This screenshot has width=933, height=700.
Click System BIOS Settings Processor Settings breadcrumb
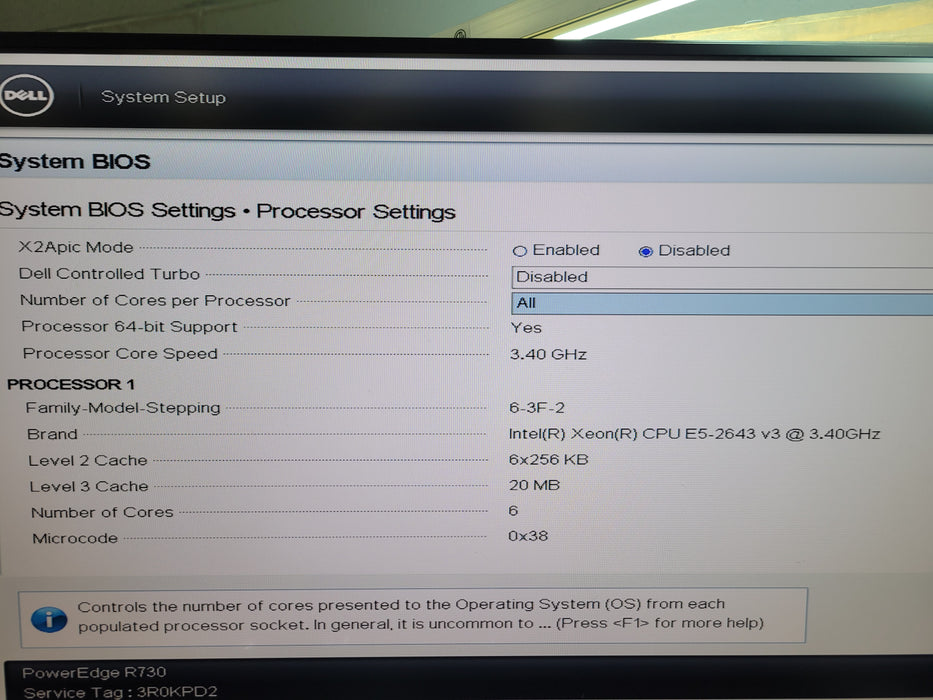click(x=227, y=211)
